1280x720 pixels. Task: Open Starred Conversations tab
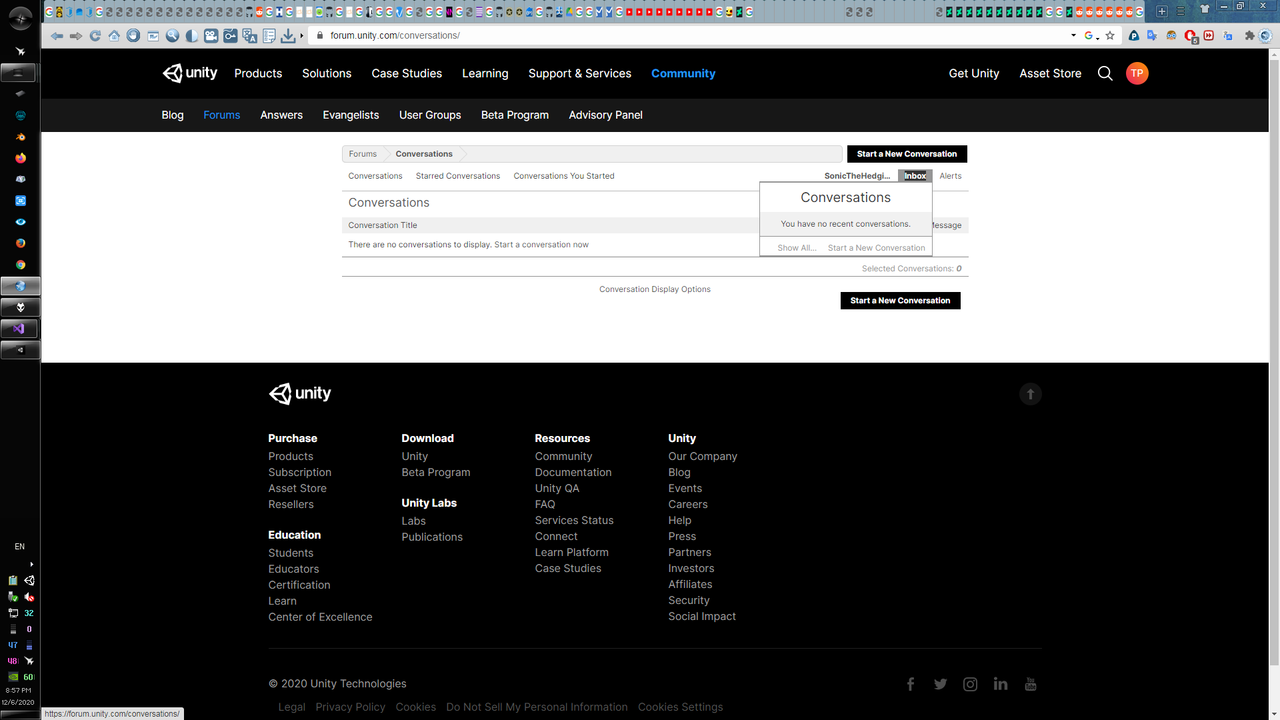pyautogui.click(x=458, y=176)
